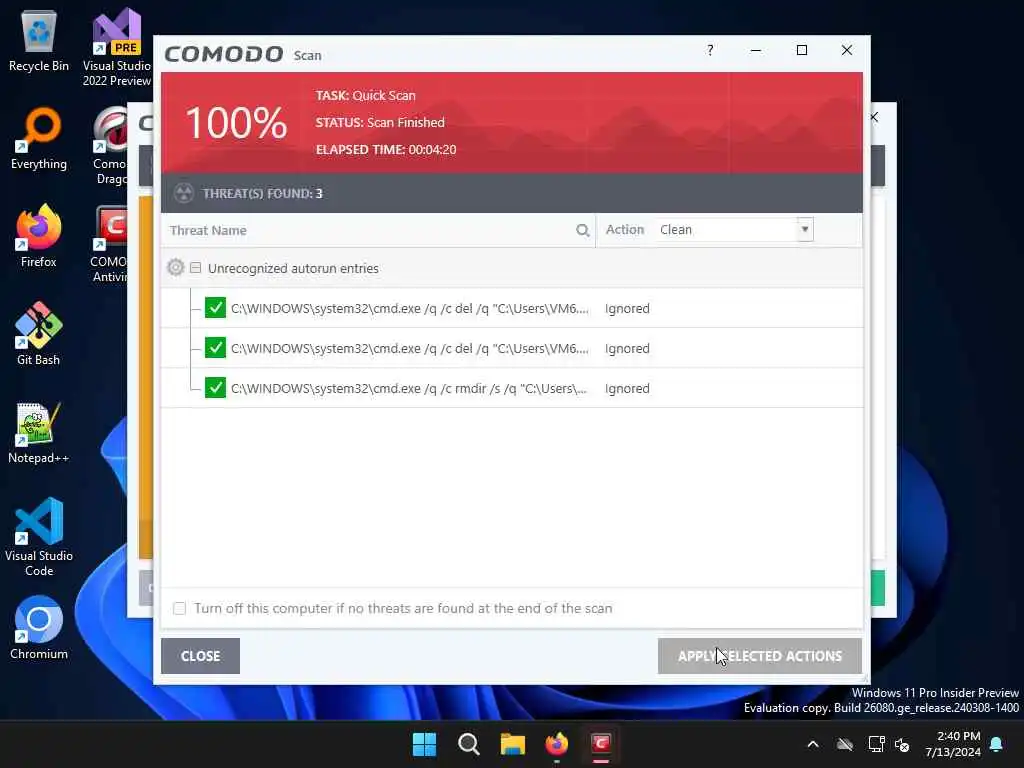Minimize the Comodo Scan window

point(756,50)
